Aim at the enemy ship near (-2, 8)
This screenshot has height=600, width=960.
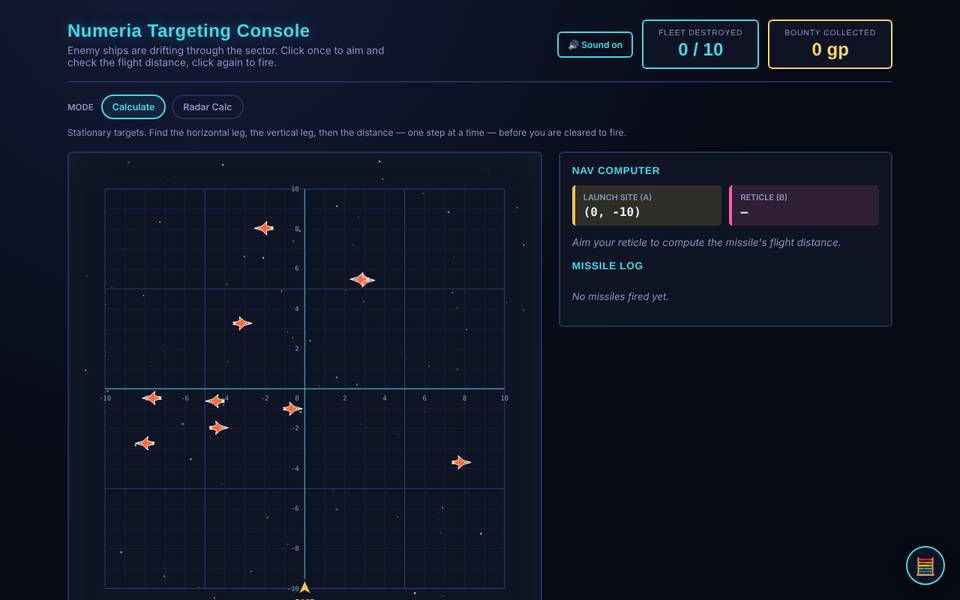[264, 228]
